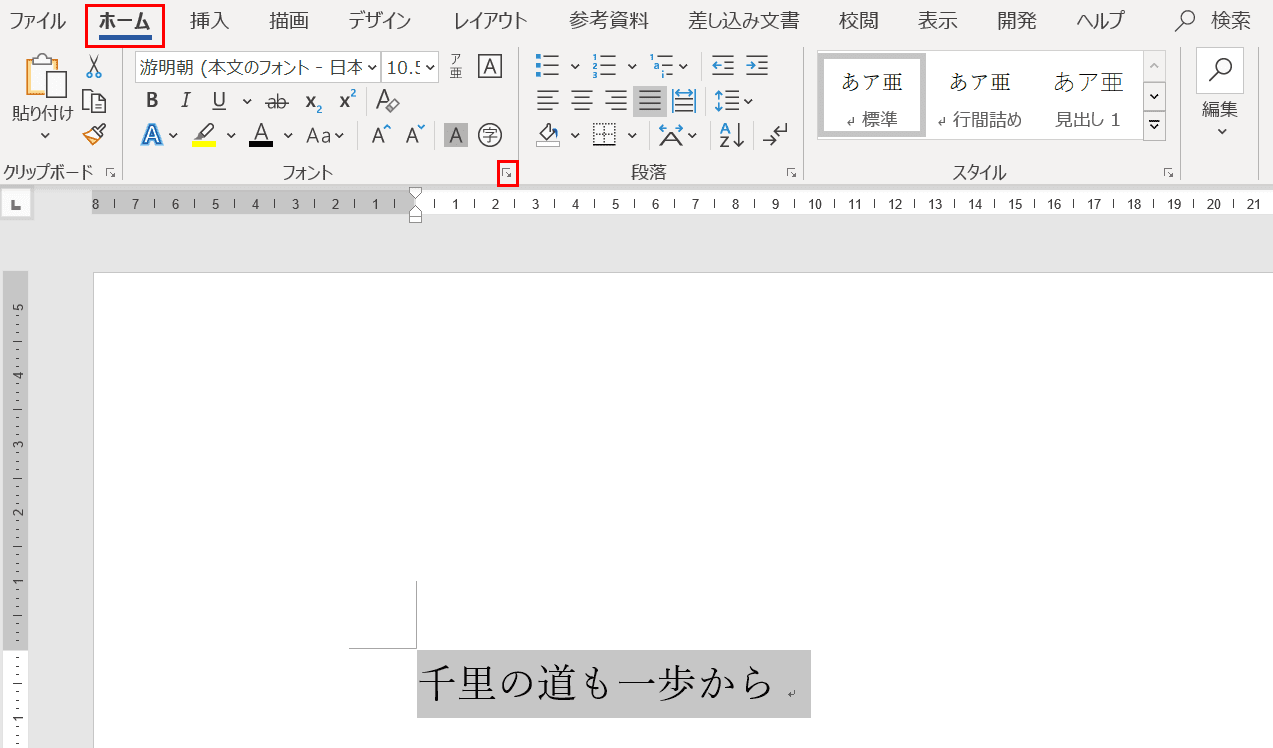Apply the black font color
The width and height of the screenshot is (1273, 748).
point(261,135)
